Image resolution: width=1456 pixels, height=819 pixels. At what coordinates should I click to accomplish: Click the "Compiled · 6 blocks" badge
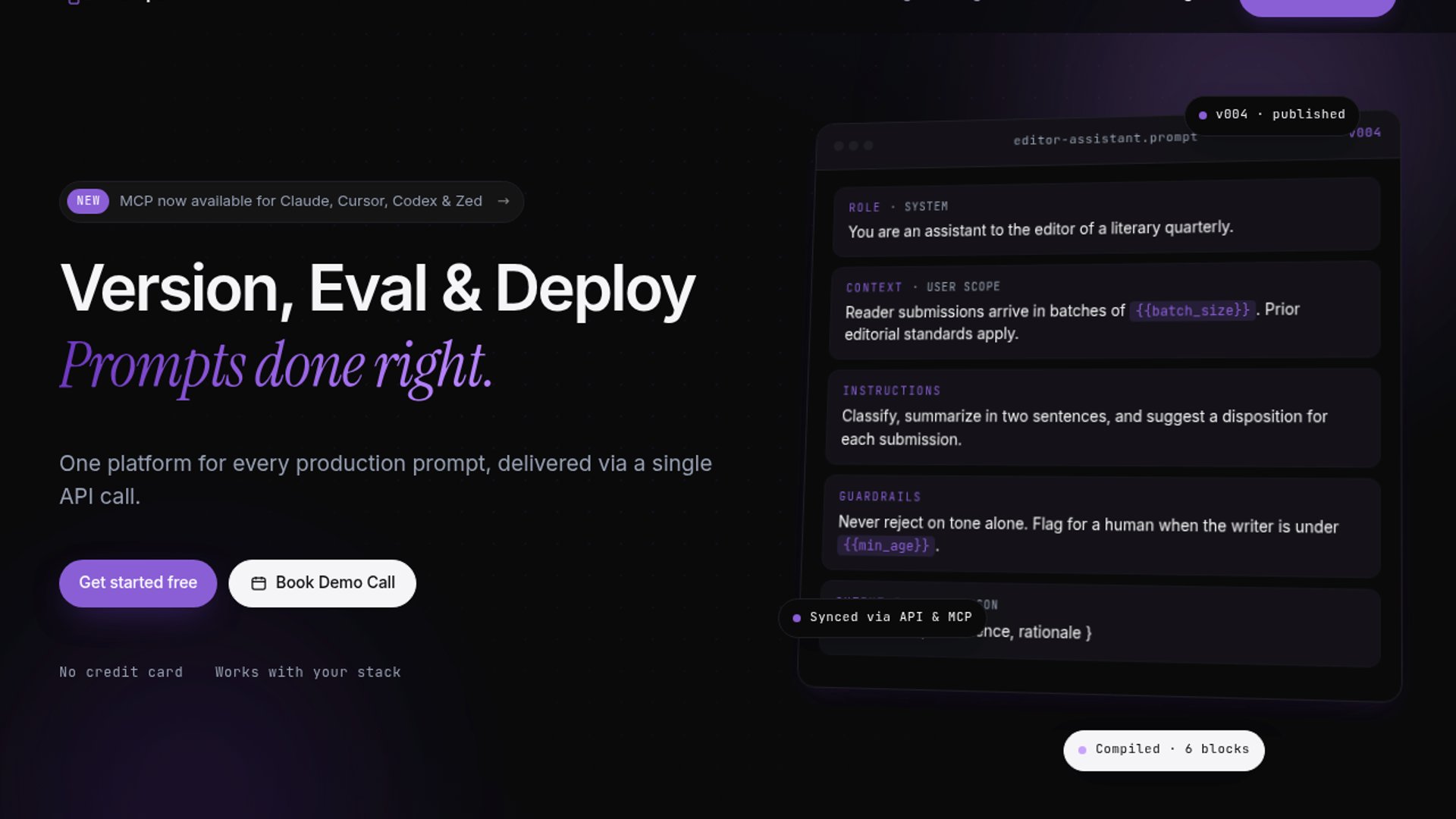point(1164,750)
